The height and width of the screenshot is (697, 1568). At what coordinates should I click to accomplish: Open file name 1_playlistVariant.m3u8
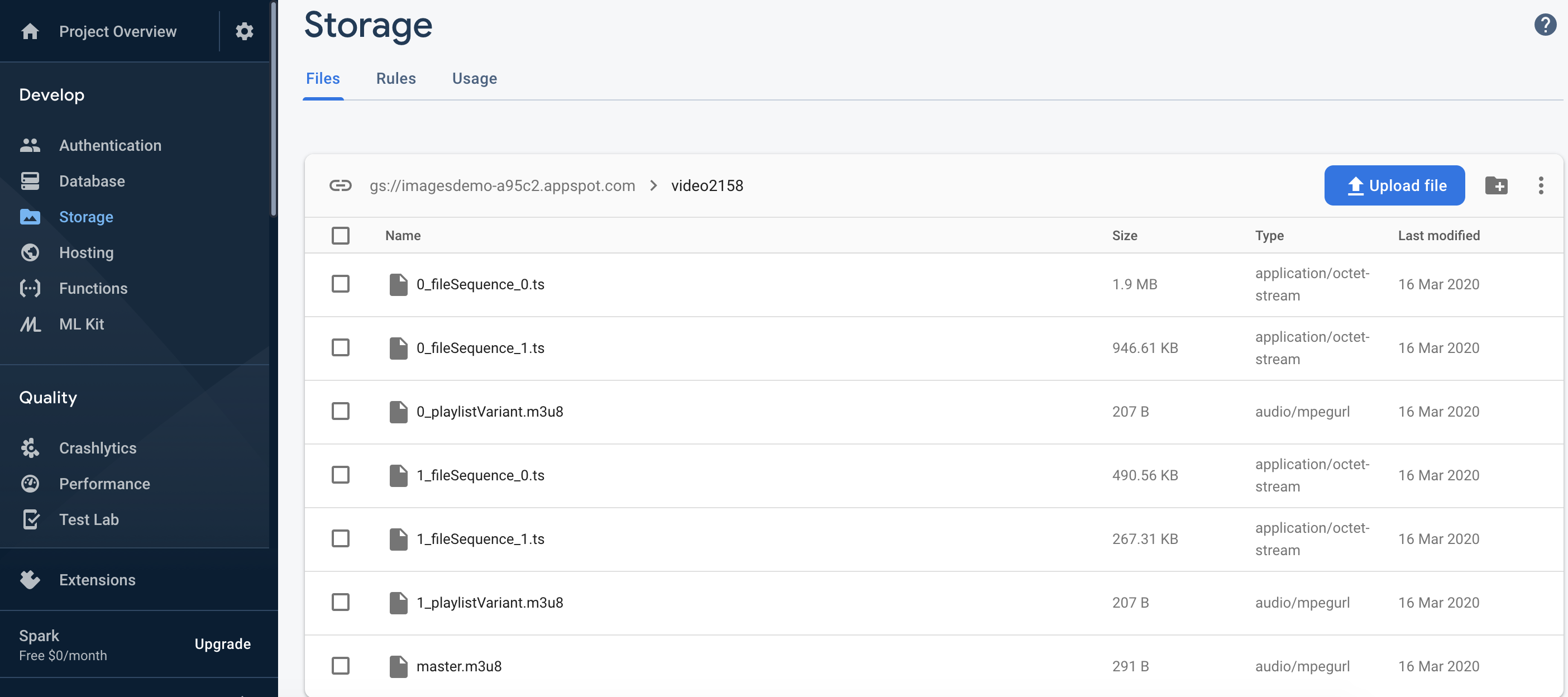tap(489, 602)
